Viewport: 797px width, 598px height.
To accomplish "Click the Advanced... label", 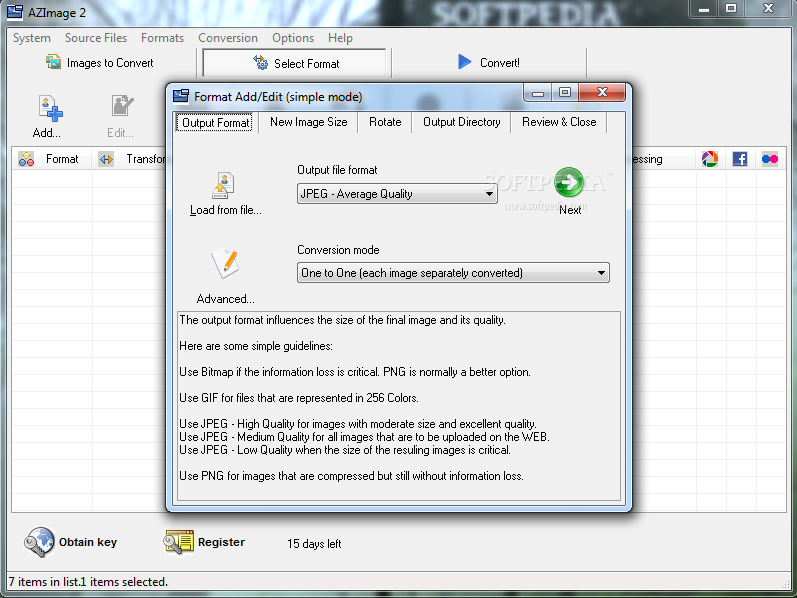I will pyautogui.click(x=226, y=299).
